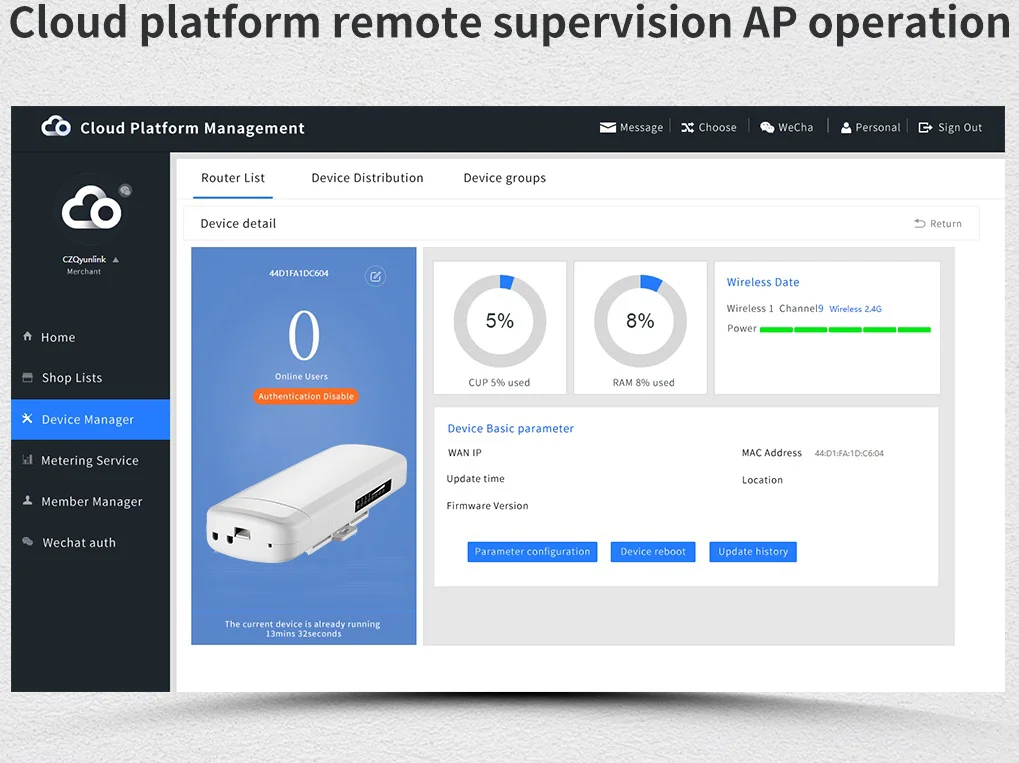Click the Personal user icon
This screenshot has height=763, width=1019.
[x=846, y=128]
